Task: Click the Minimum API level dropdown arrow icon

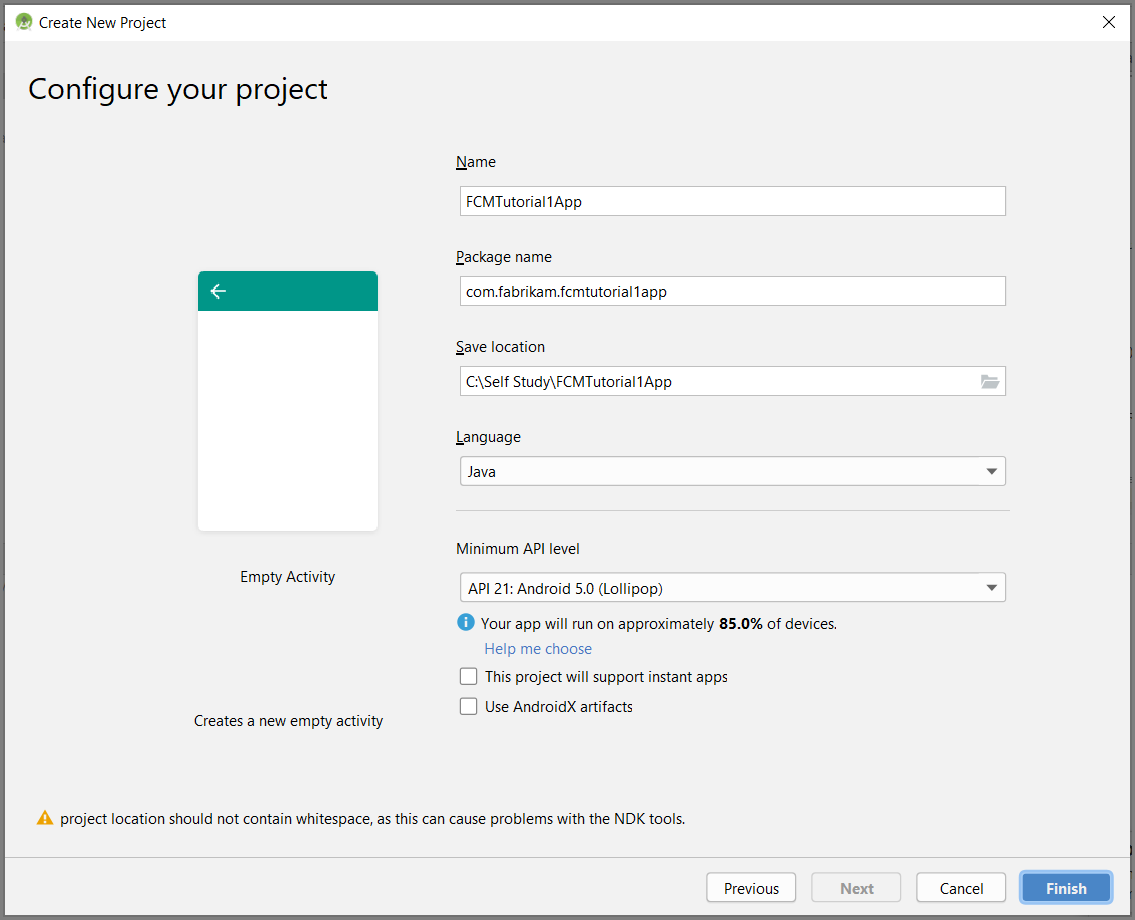Action: (991, 587)
